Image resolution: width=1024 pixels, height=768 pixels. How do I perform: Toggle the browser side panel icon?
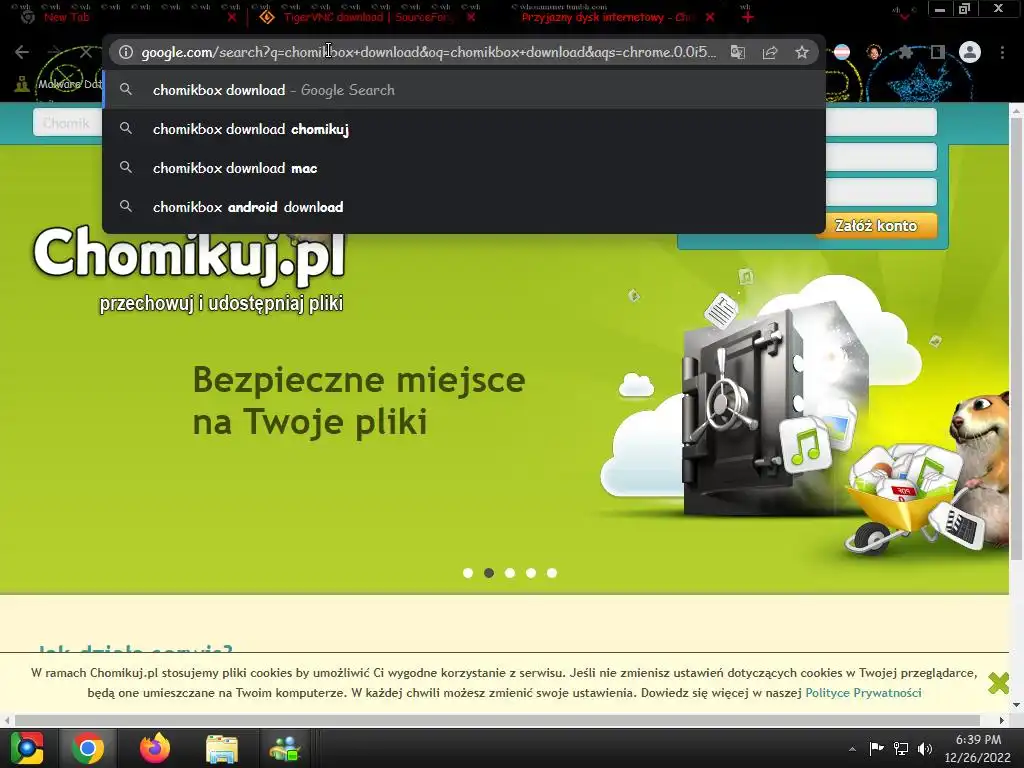(x=938, y=52)
